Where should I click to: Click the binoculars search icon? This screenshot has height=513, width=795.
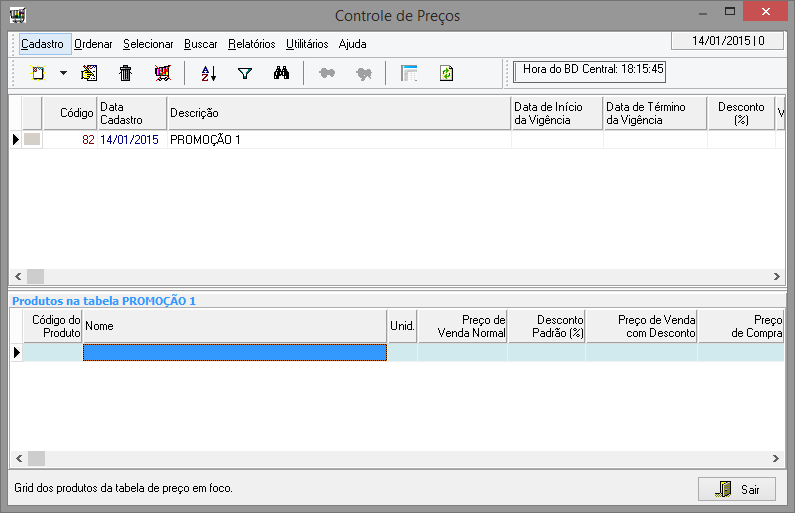(x=281, y=73)
